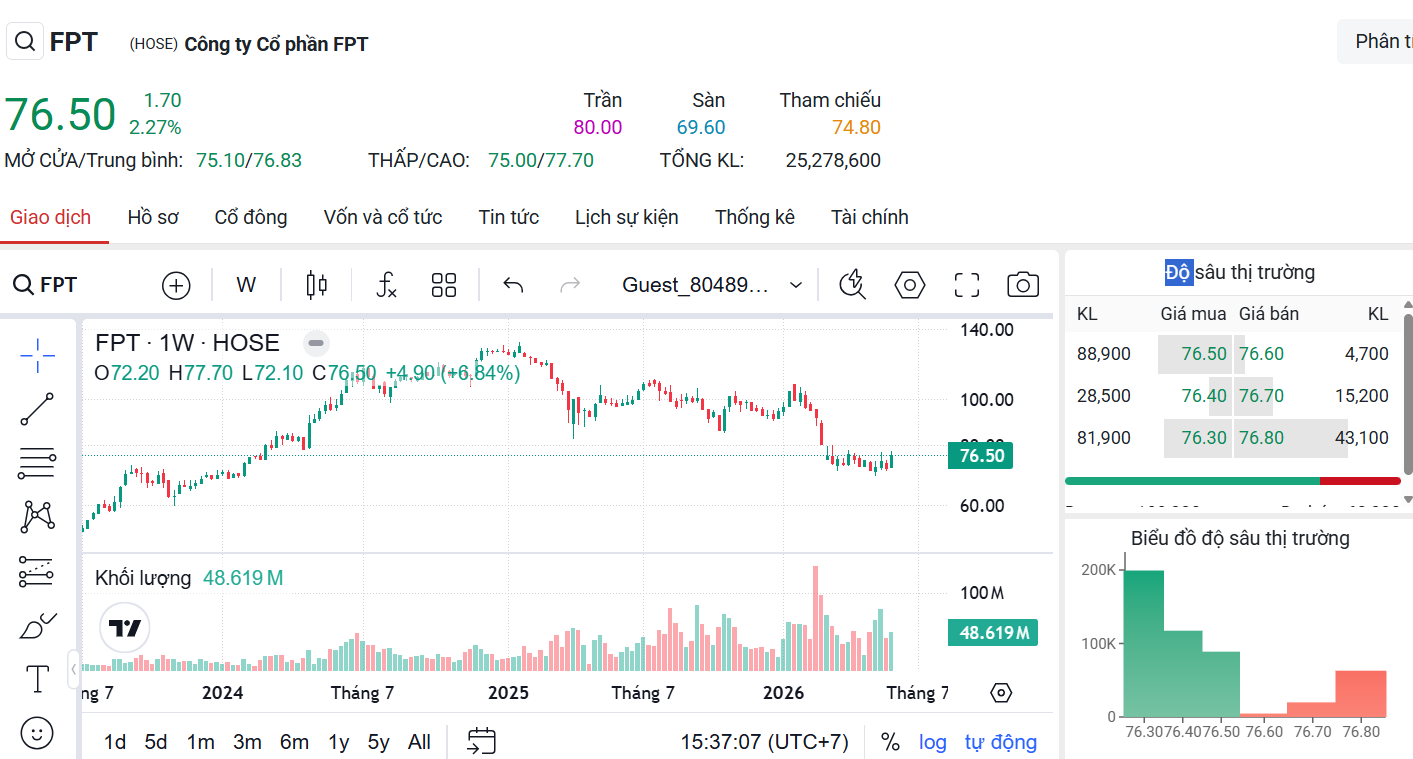Click the buy/sell ratio bar

pyautogui.click(x=1233, y=481)
